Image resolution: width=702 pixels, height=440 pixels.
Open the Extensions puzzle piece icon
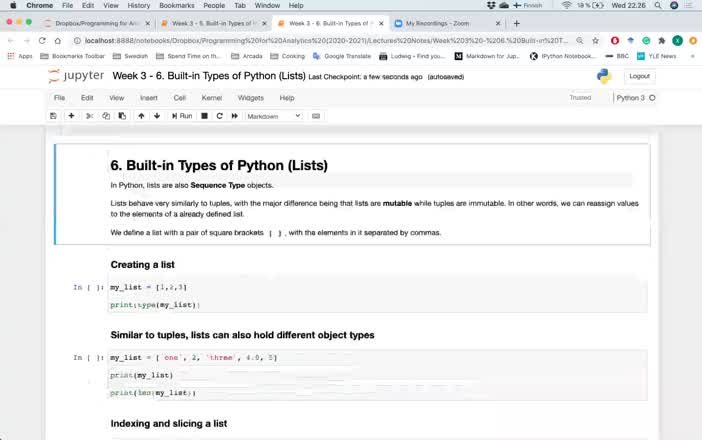(x=662, y=41)
